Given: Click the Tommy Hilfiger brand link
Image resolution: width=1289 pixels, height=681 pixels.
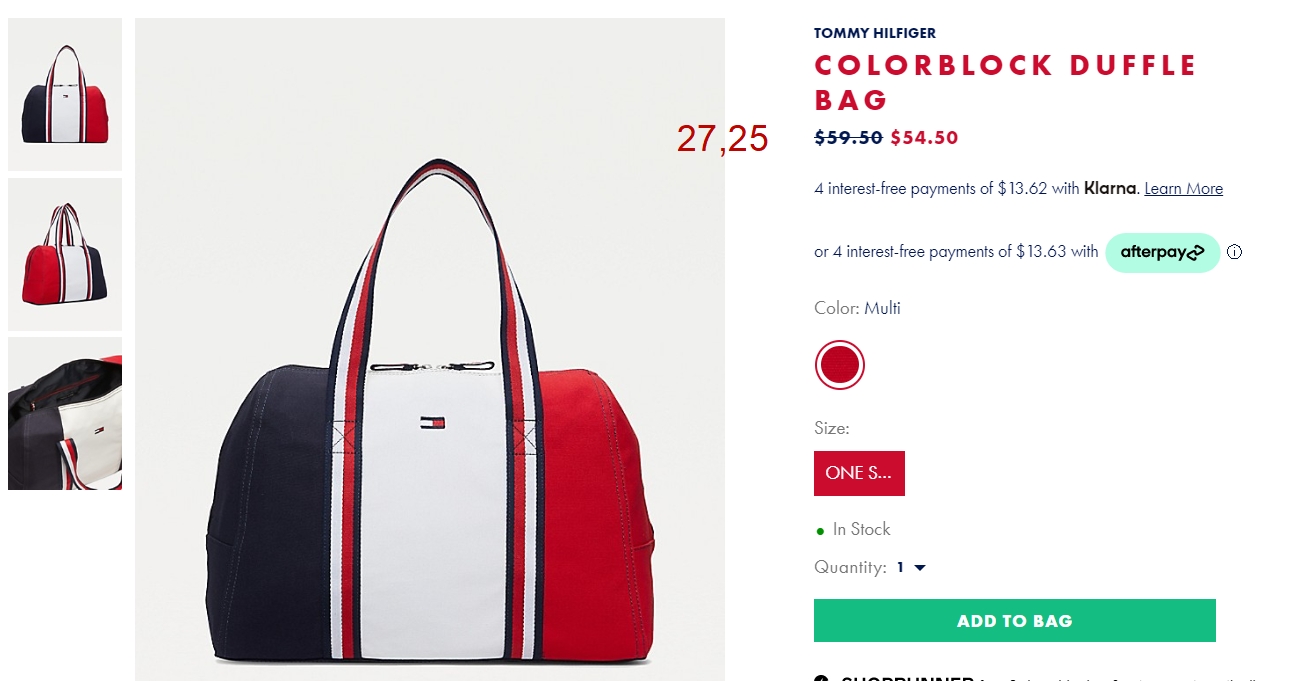Looking at the screenshot, I should (x=875, y=33).
